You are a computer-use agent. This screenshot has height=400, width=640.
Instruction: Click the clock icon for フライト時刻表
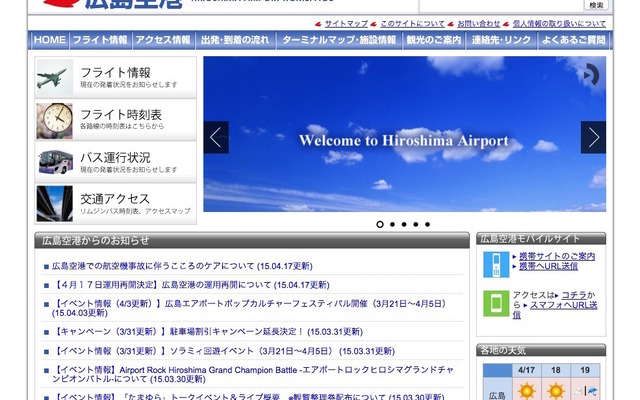pyautogui.click(x=55, y=120)
